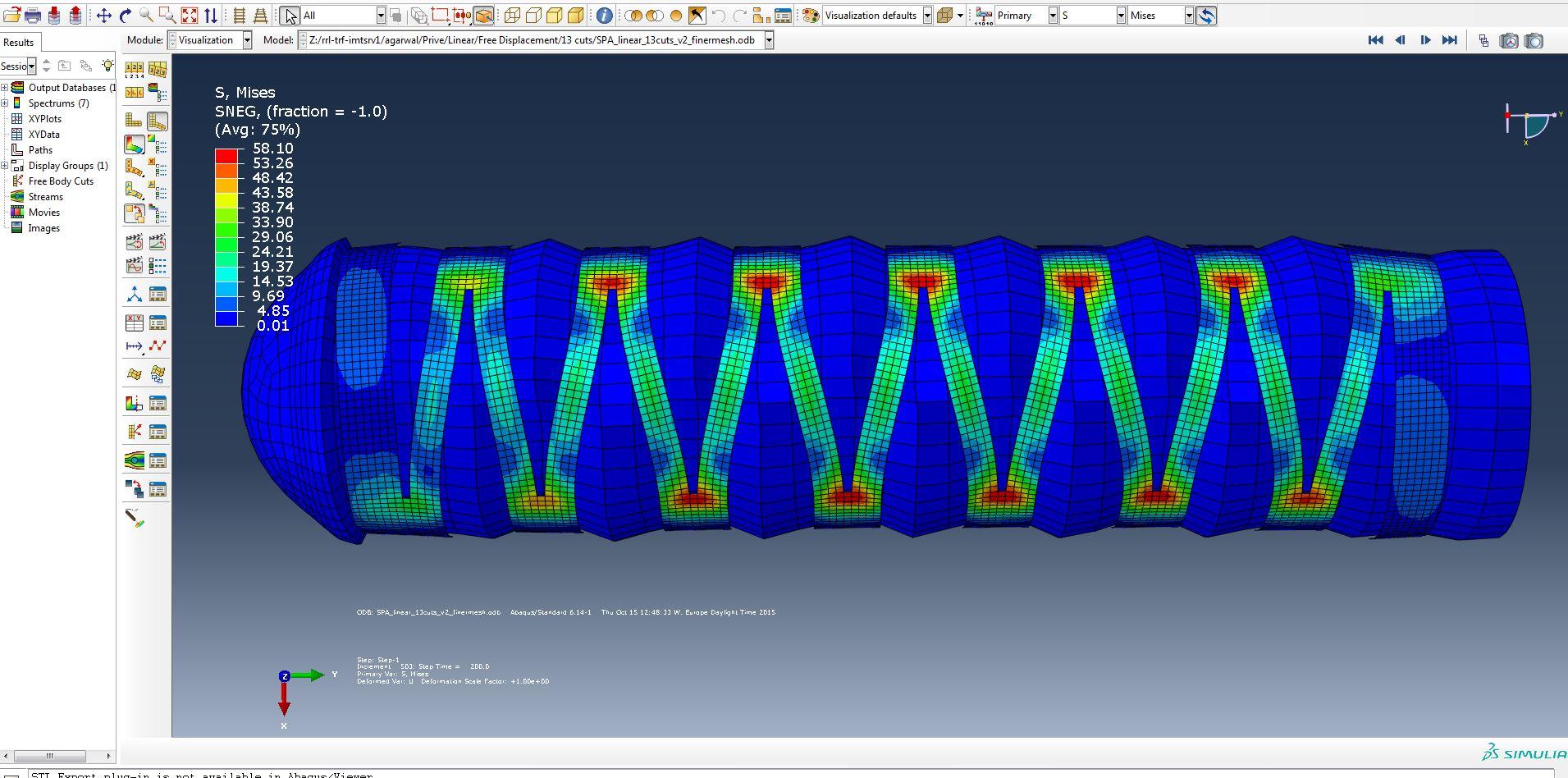Viewport: 1568px width, 778px height.
Task: Click the Cycle Views arrows icon
Action: pyautogui.click(x=211, y=15)
